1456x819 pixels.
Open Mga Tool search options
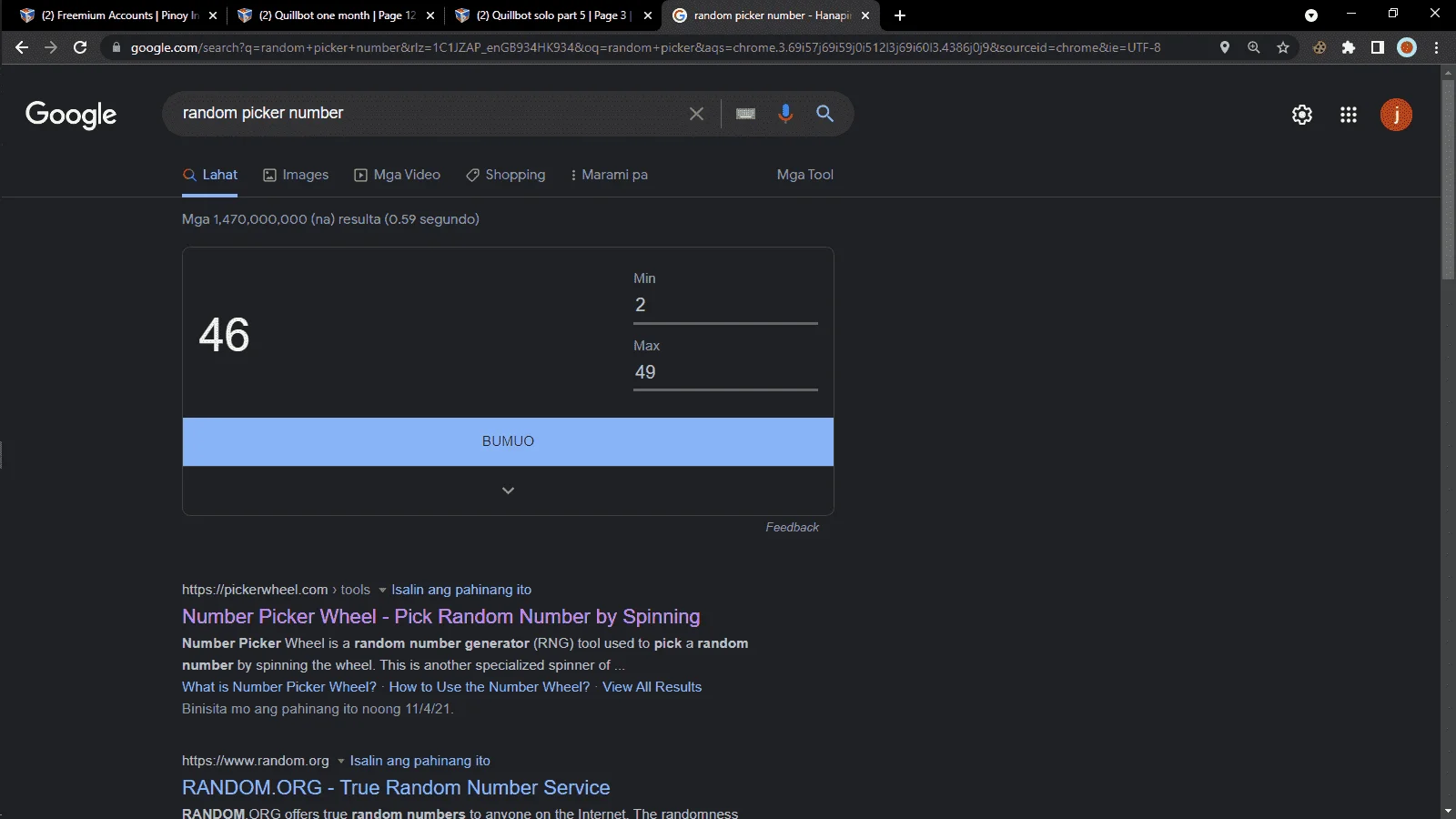(x=804, y=175)
